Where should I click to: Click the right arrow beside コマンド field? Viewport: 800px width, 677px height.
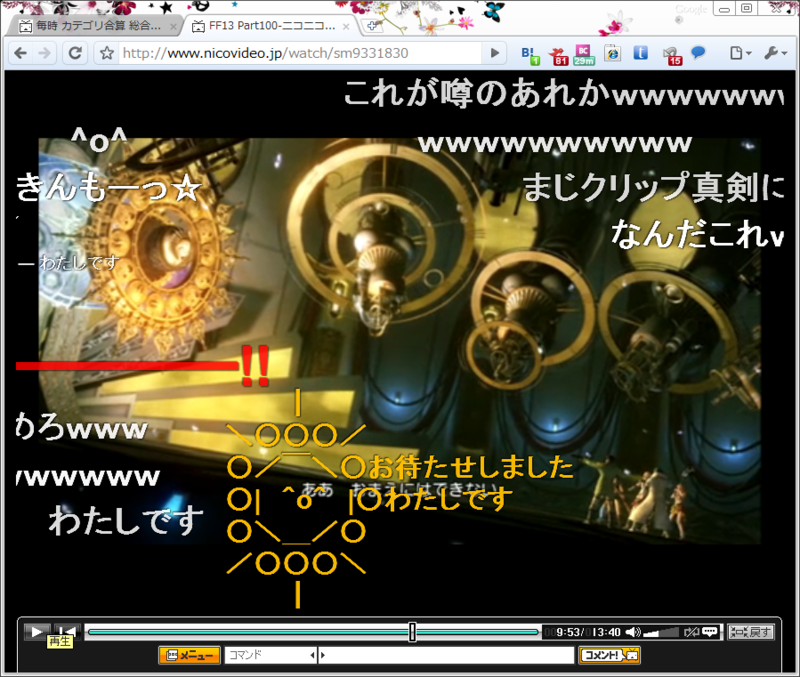[322, 655]
